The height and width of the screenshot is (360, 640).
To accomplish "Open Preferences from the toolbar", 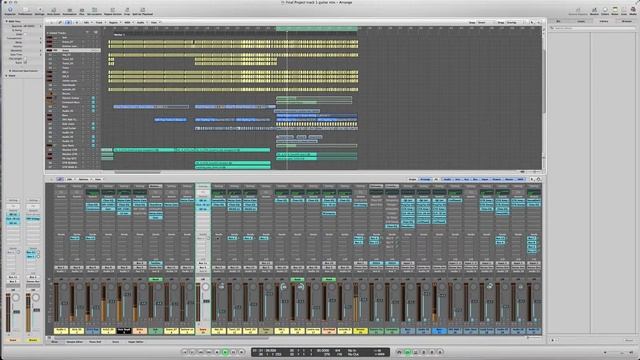I will coord(25,11).
